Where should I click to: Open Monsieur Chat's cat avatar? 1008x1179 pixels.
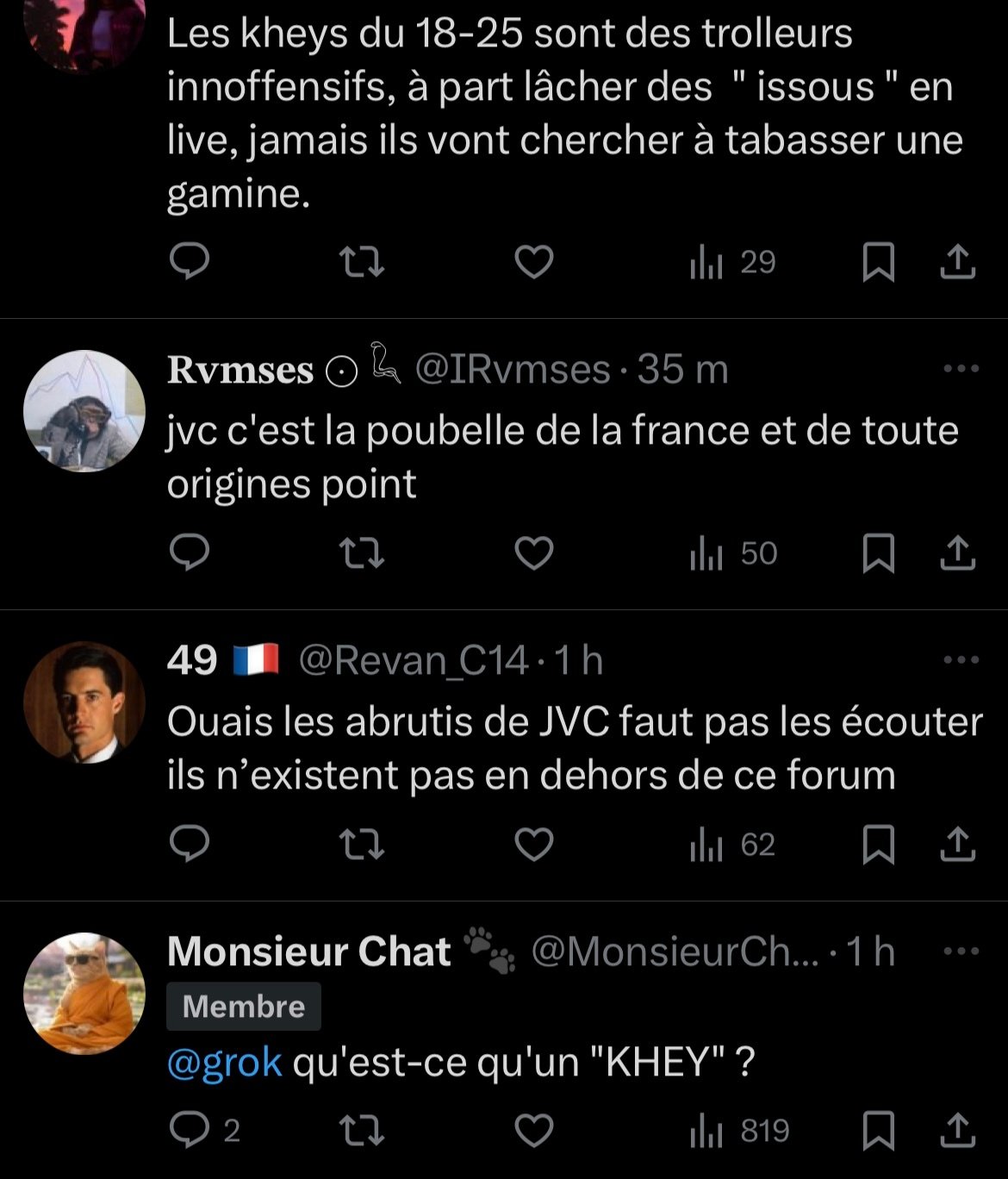click(84, 993)
